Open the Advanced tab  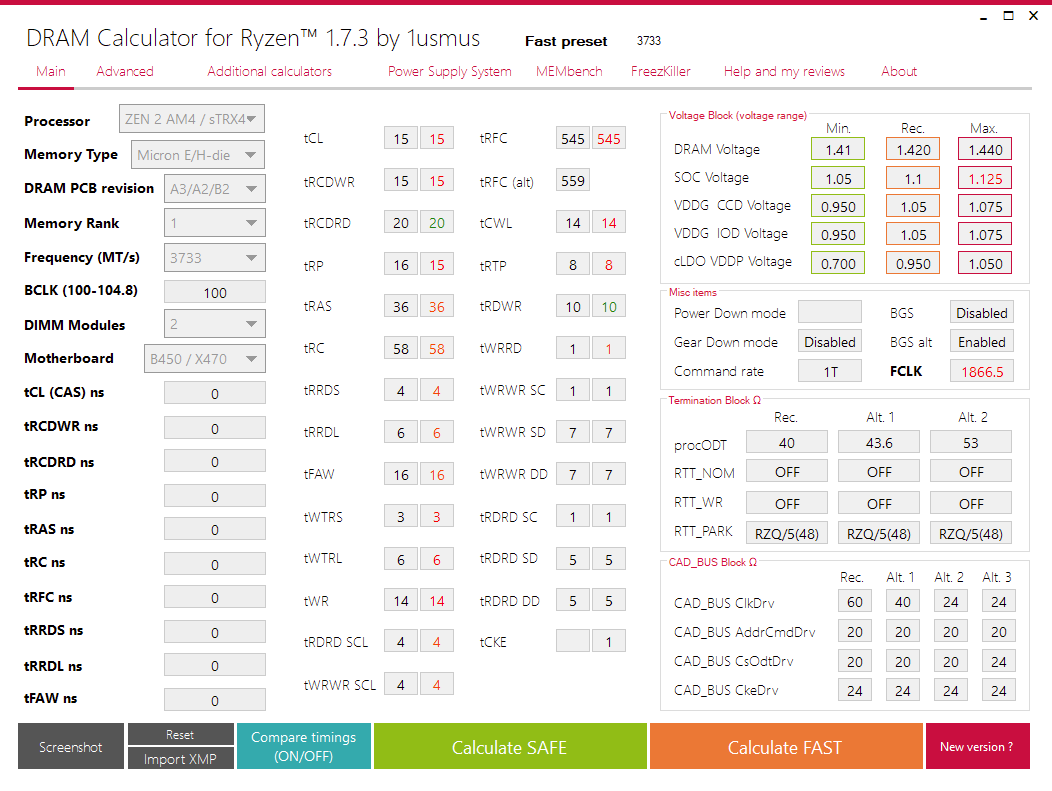click(x=125, y=71)
